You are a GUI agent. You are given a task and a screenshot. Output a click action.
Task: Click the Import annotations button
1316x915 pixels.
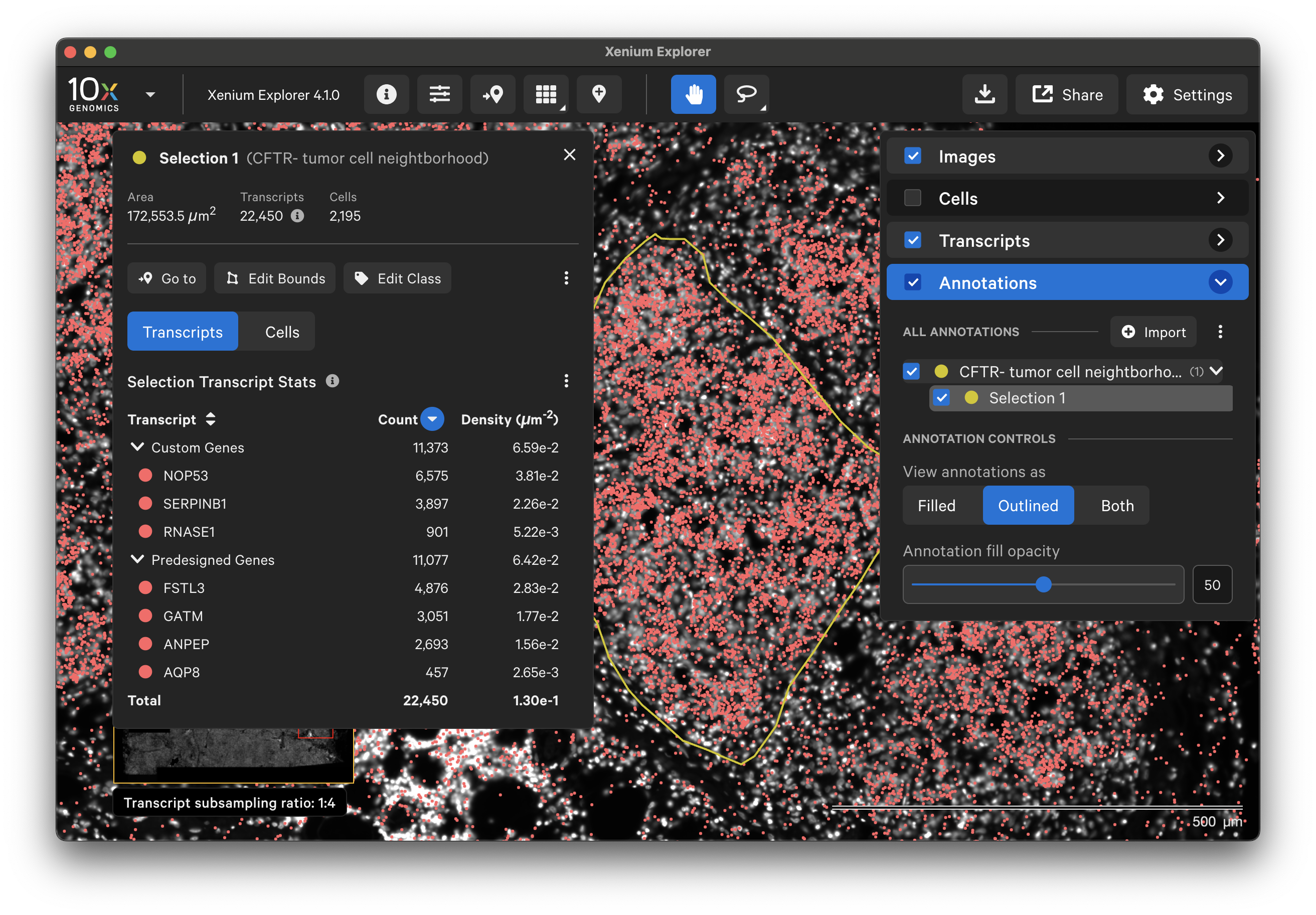tap(1153, 332)
